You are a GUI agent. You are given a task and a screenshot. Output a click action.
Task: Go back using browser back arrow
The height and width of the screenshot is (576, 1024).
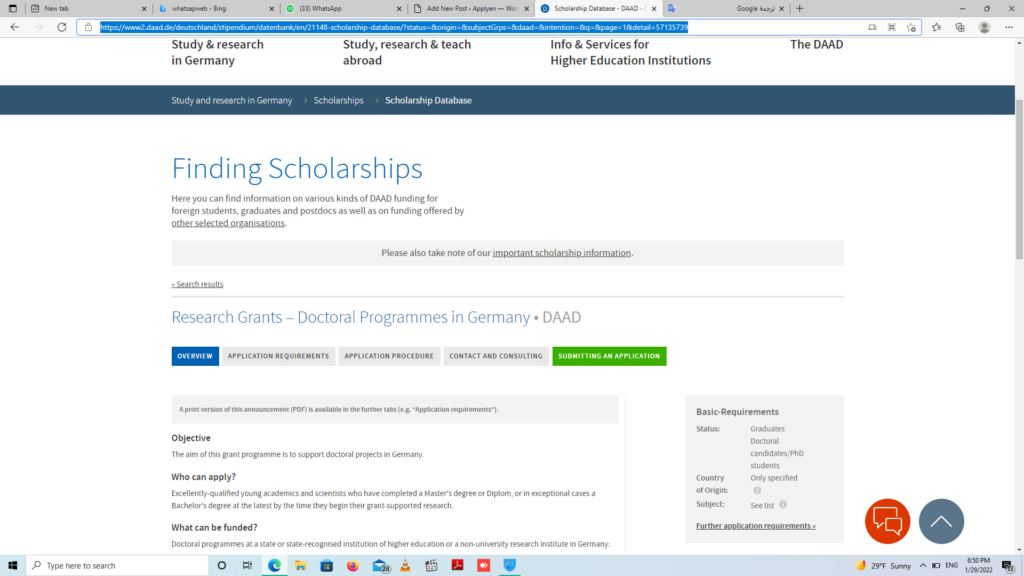click(14, 27)
